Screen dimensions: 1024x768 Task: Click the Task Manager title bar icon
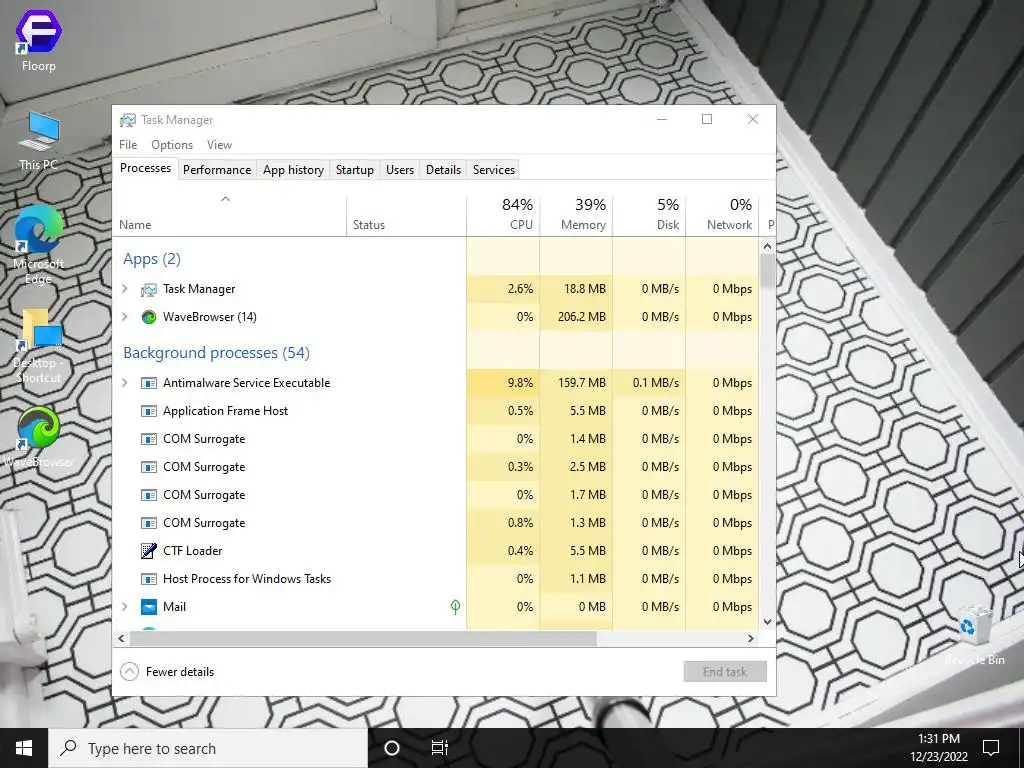coord(128,120)
